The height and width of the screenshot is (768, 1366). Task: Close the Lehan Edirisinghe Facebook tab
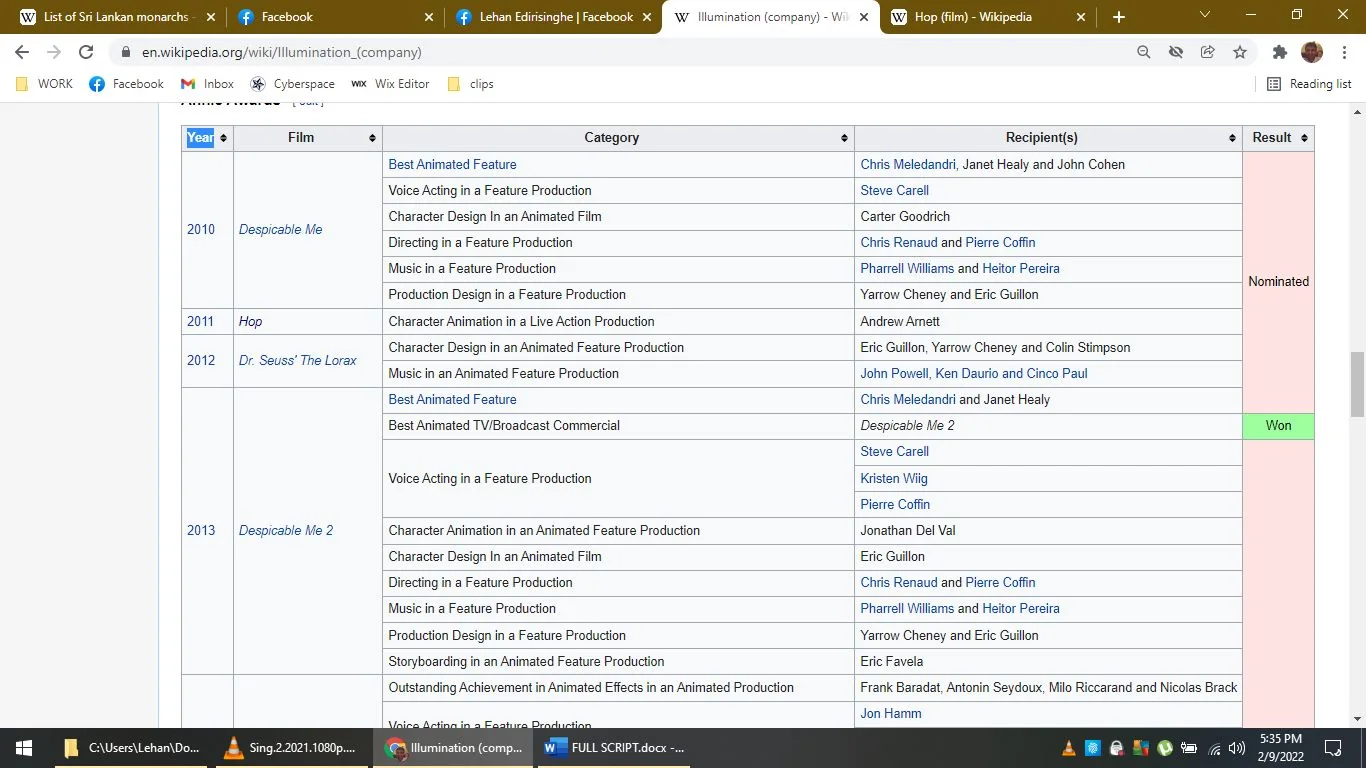click(x=646, y=17)
